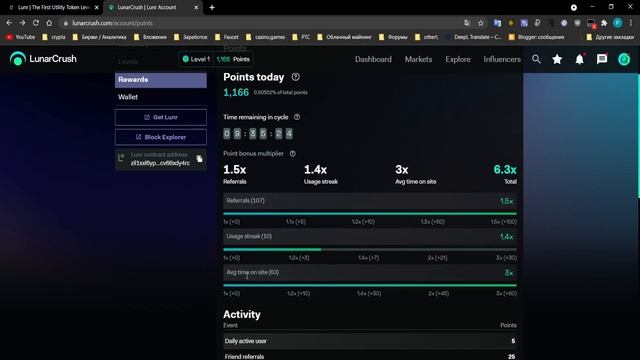Expand the Вложения bookmarks folder
The width and height of the screenshot is (640, 360).
(x=150, y=37)
